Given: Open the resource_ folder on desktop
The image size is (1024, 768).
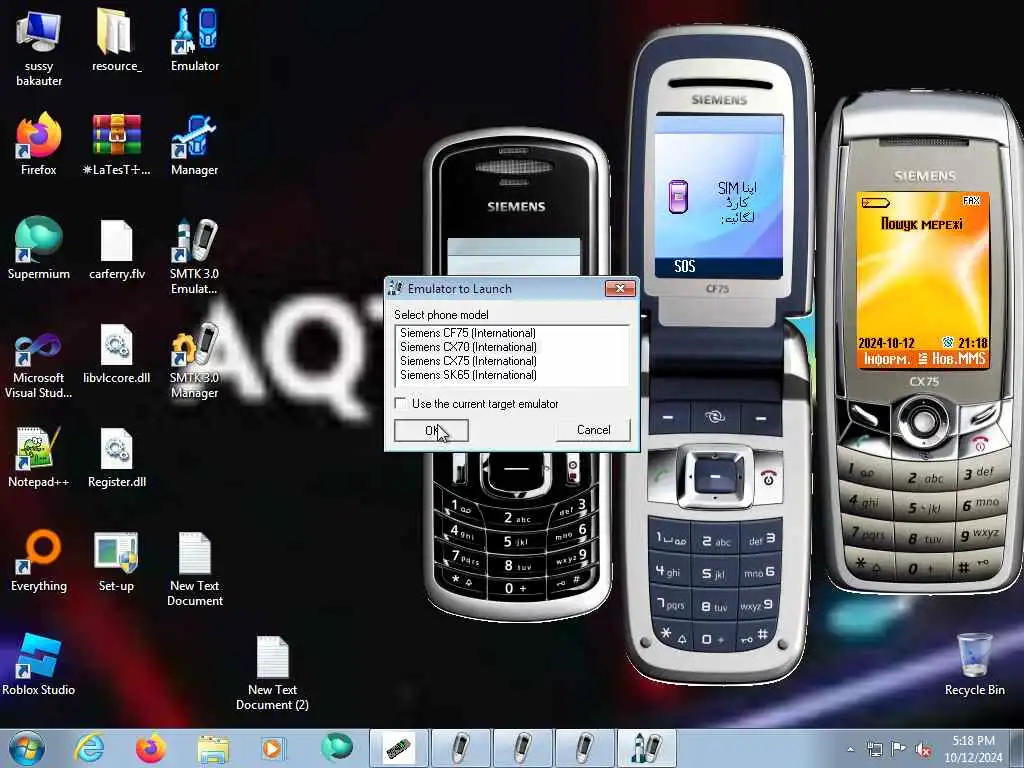Looking at the screenshot, I should pos(116,40).
